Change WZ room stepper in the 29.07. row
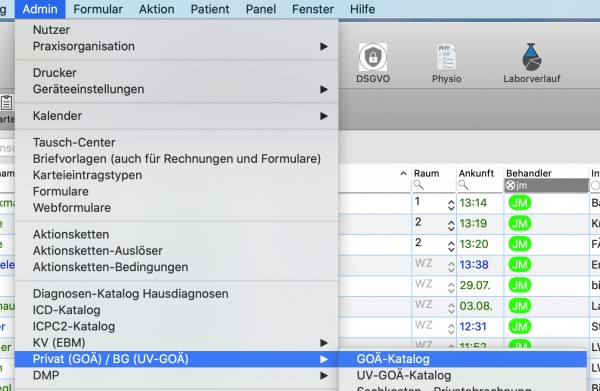Image resolution: width=600 pixels, height=391 pixels. [451, 288]
